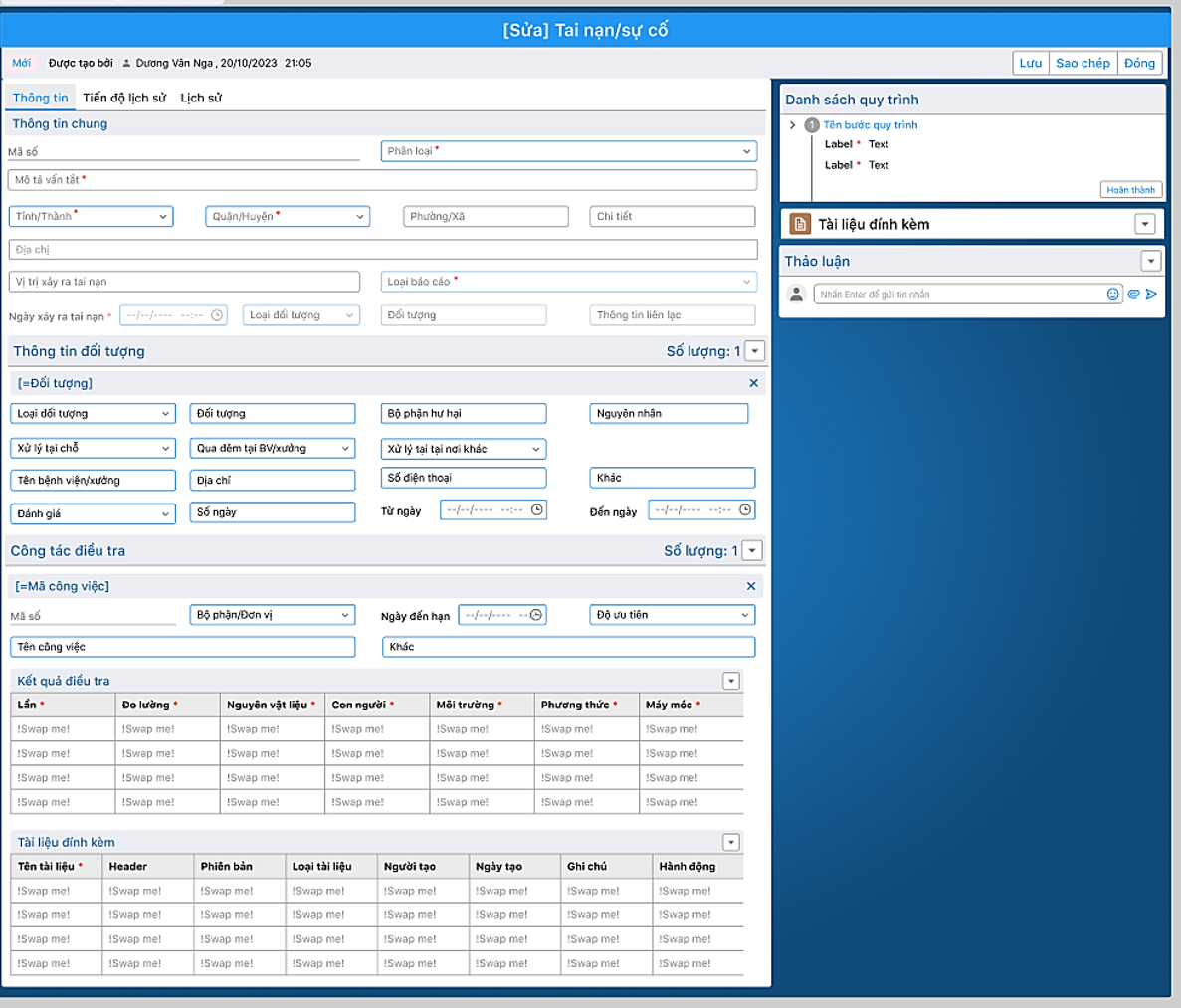Open the Lịch sử tab

[201, 98]
